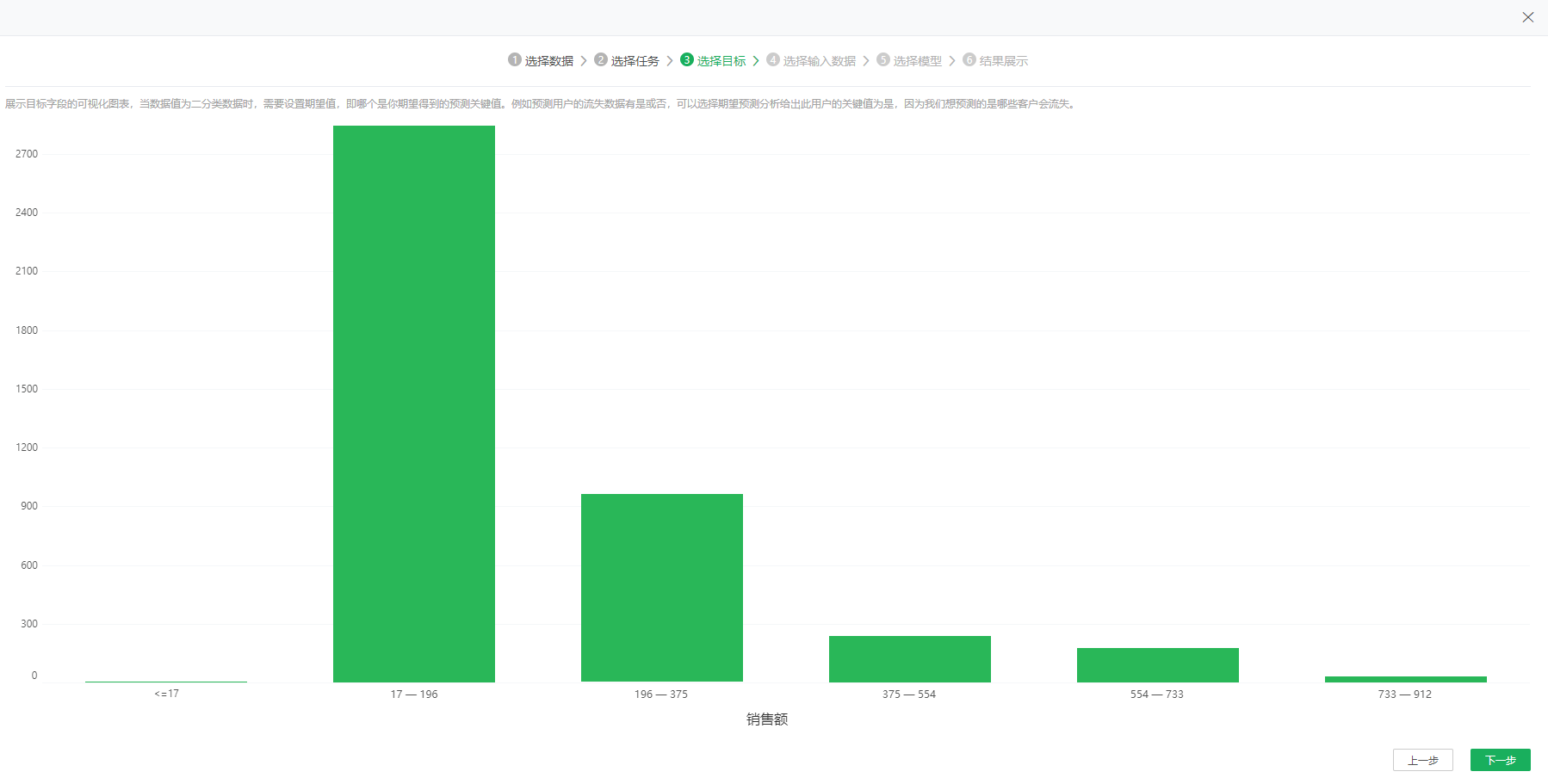Click the y-axis value 1200

(27, 448)
